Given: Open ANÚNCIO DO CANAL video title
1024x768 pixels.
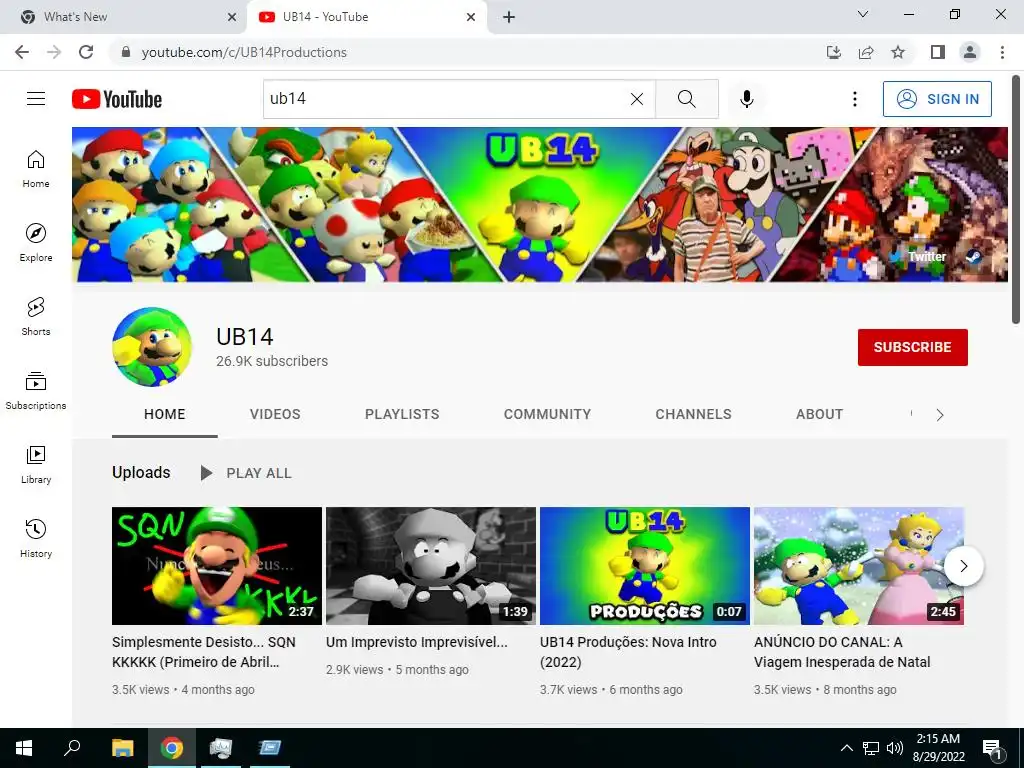Looking at the screenshot, I should 842,652.
